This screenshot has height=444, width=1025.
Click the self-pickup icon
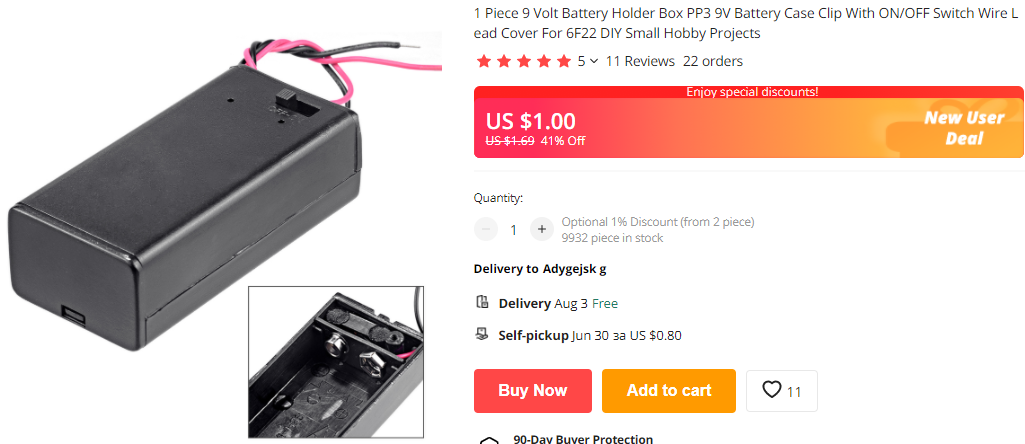tap(482, 335)
